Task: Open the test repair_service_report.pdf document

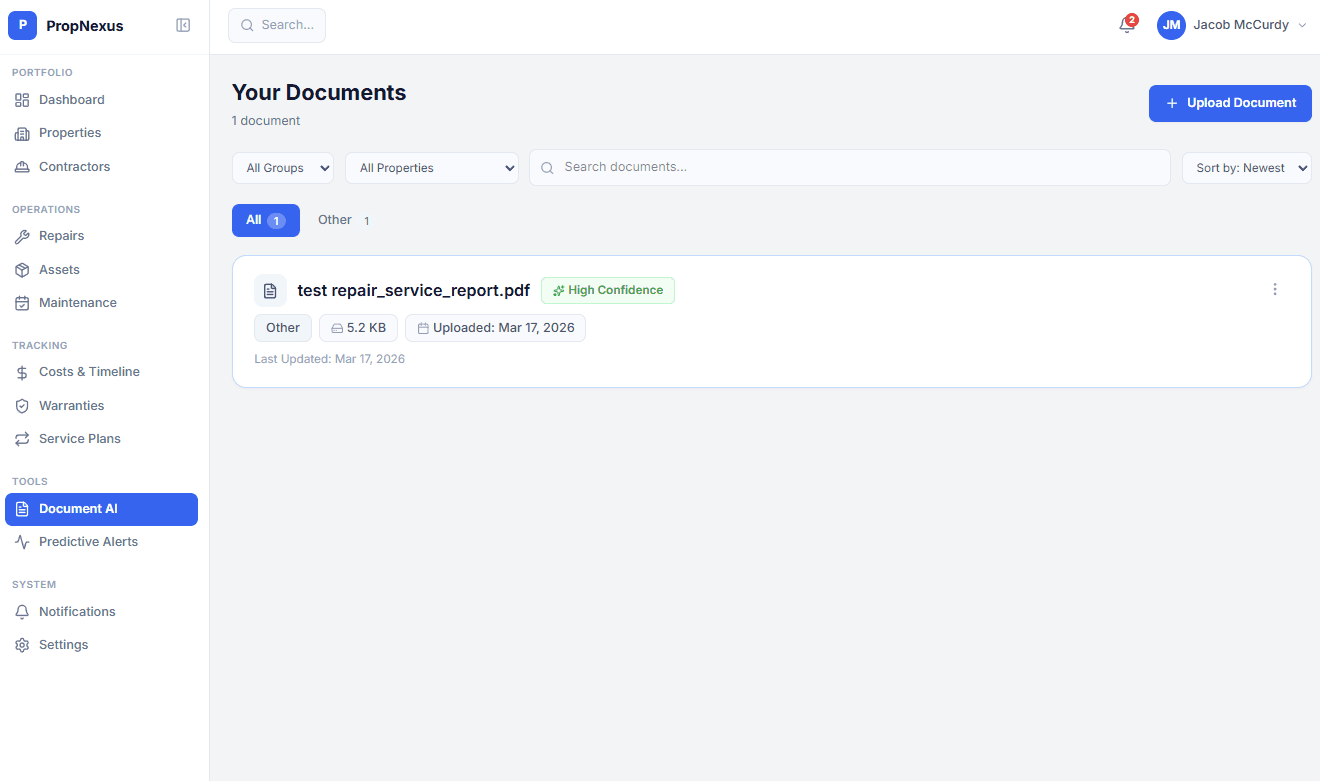Action: tap(414, 290)
